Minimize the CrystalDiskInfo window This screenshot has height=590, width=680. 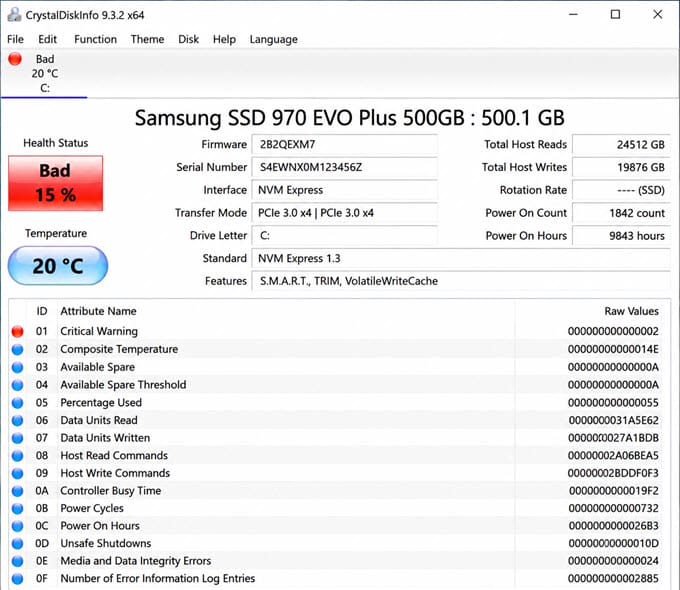pos(573,14)
